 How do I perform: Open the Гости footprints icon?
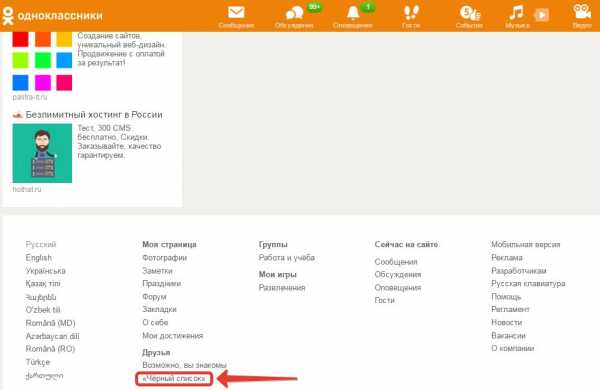coord(411,13)
